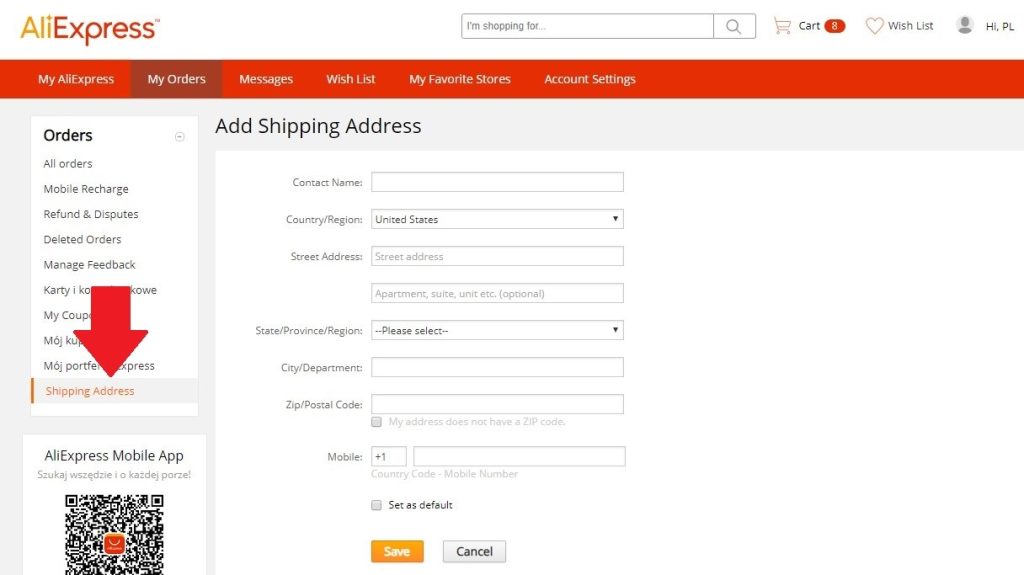The height and width of the screenshot is (575, 1024).
Task: Click the orange Save button
Action: 397,551
